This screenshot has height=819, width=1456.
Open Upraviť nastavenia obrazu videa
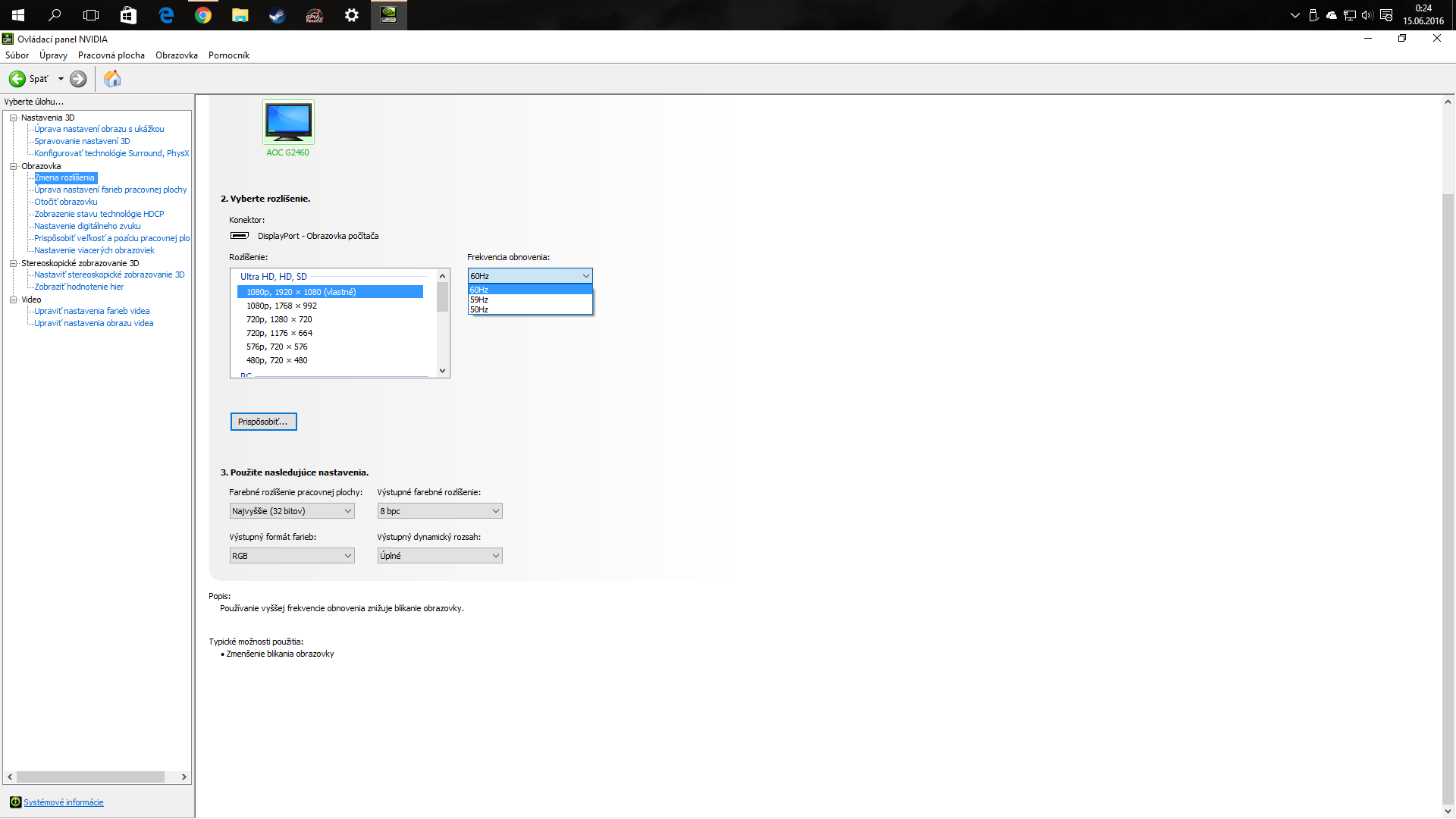coord(94,323)
